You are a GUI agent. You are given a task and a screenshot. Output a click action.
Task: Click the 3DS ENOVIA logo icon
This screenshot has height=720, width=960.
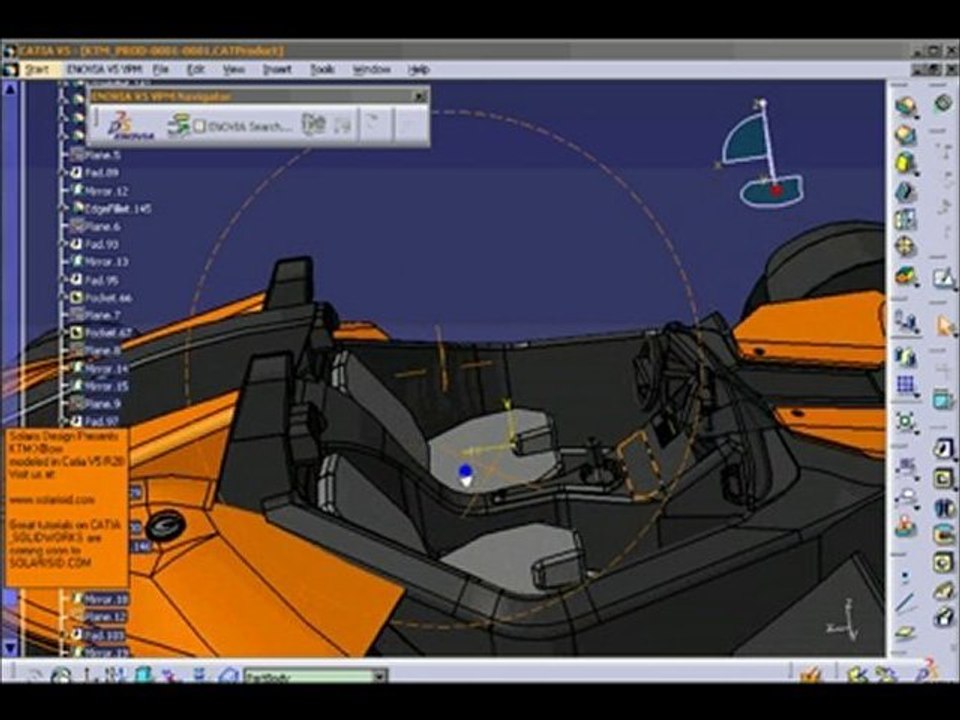click(129, 126)
